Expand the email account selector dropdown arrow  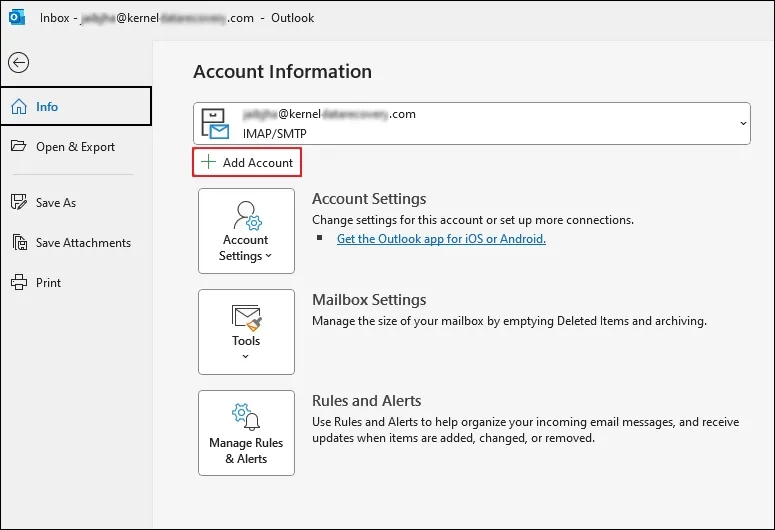[742, 123]
